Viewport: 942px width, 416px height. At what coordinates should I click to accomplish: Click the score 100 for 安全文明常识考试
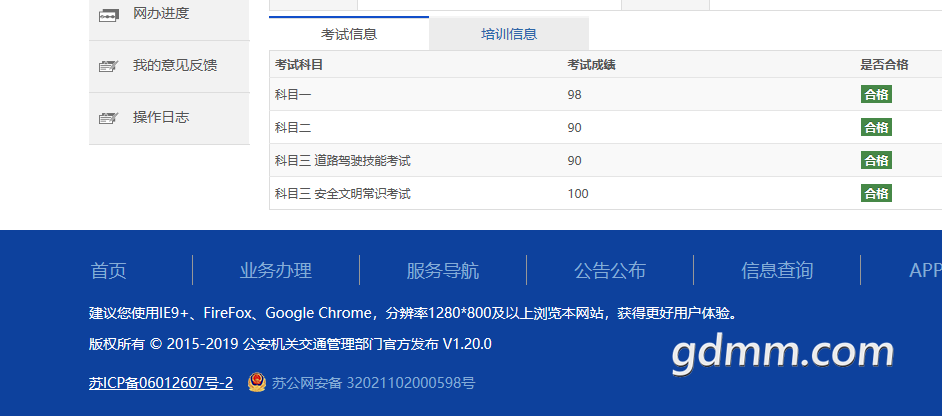(578, 194)
